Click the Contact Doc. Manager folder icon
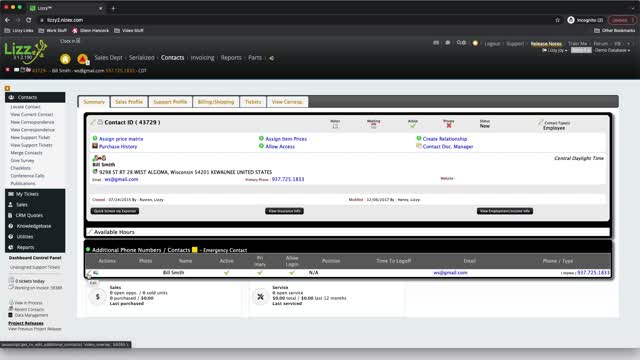The width and height of the screenshot is (640, 360). click(419, 146)
